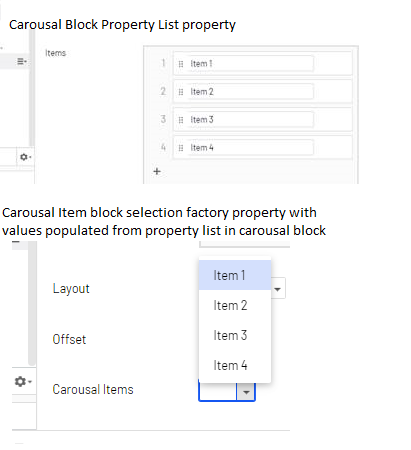Image resolution: width=411 pixels, height=450 pixels.
Task: Select Item 4 in the dropdown list
Action: point(235,365)
